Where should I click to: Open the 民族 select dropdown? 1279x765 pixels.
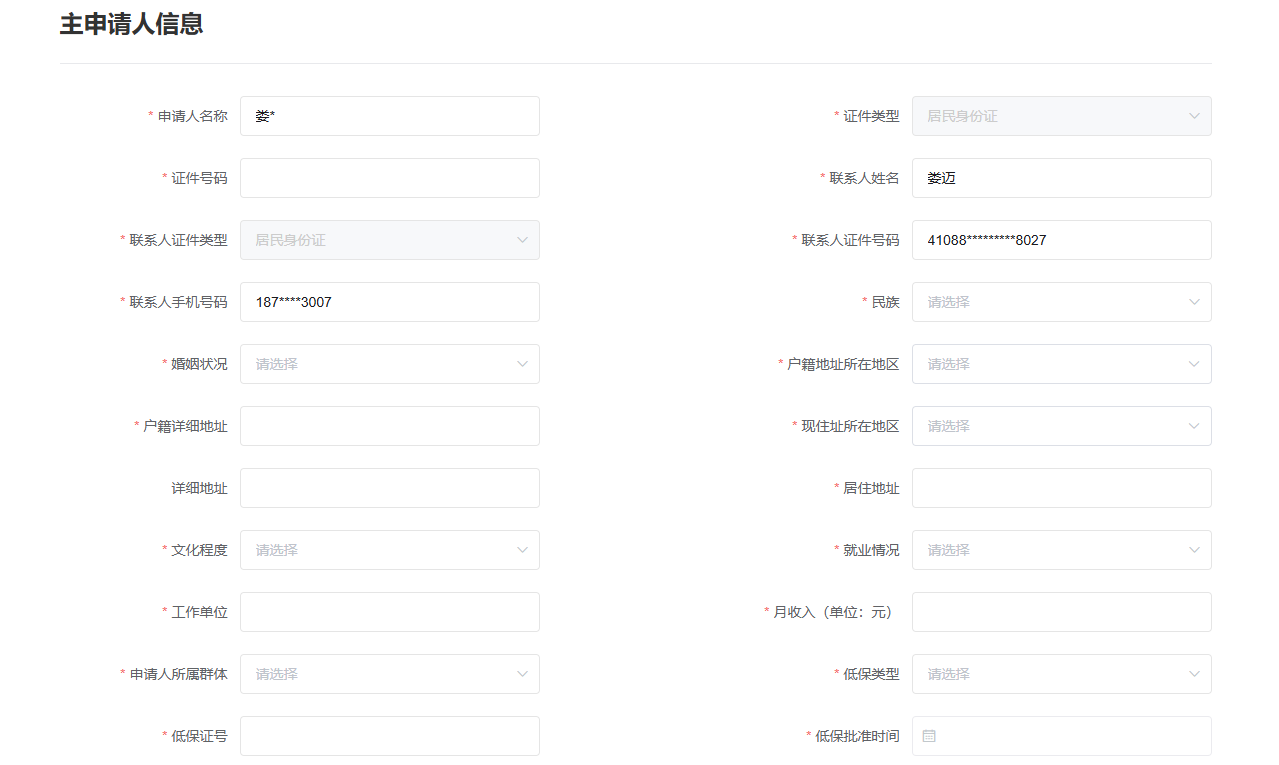pos(1062,302)
